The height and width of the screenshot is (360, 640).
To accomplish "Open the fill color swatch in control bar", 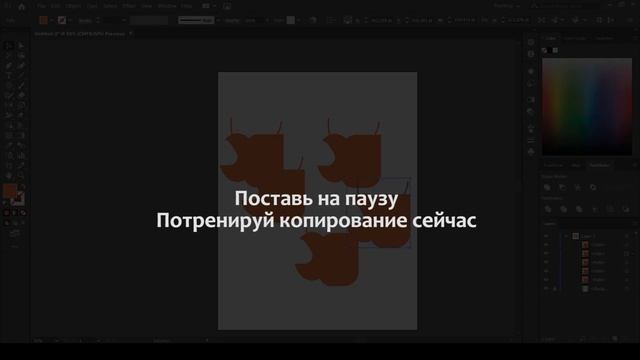I will pos(43,20).
